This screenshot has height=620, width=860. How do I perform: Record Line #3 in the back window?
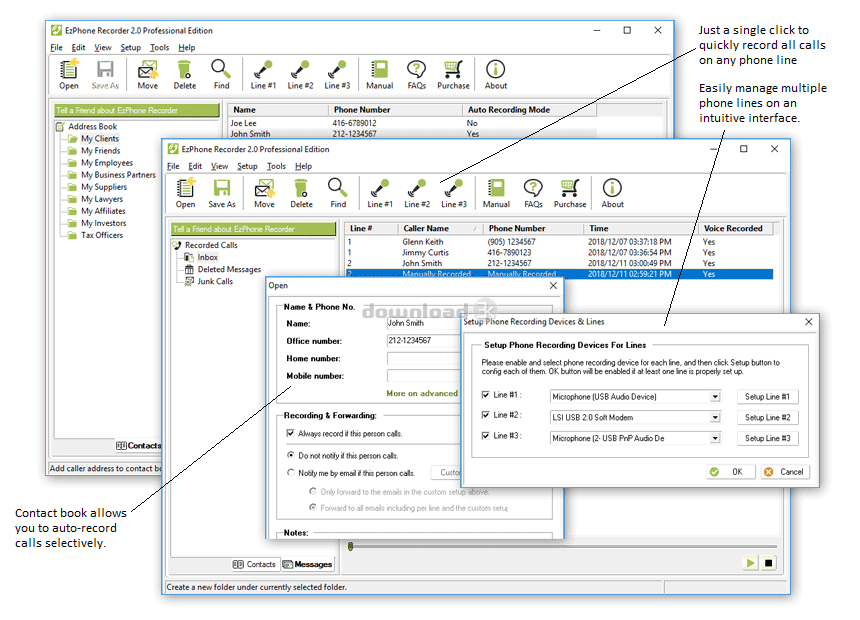click(337, 75)
